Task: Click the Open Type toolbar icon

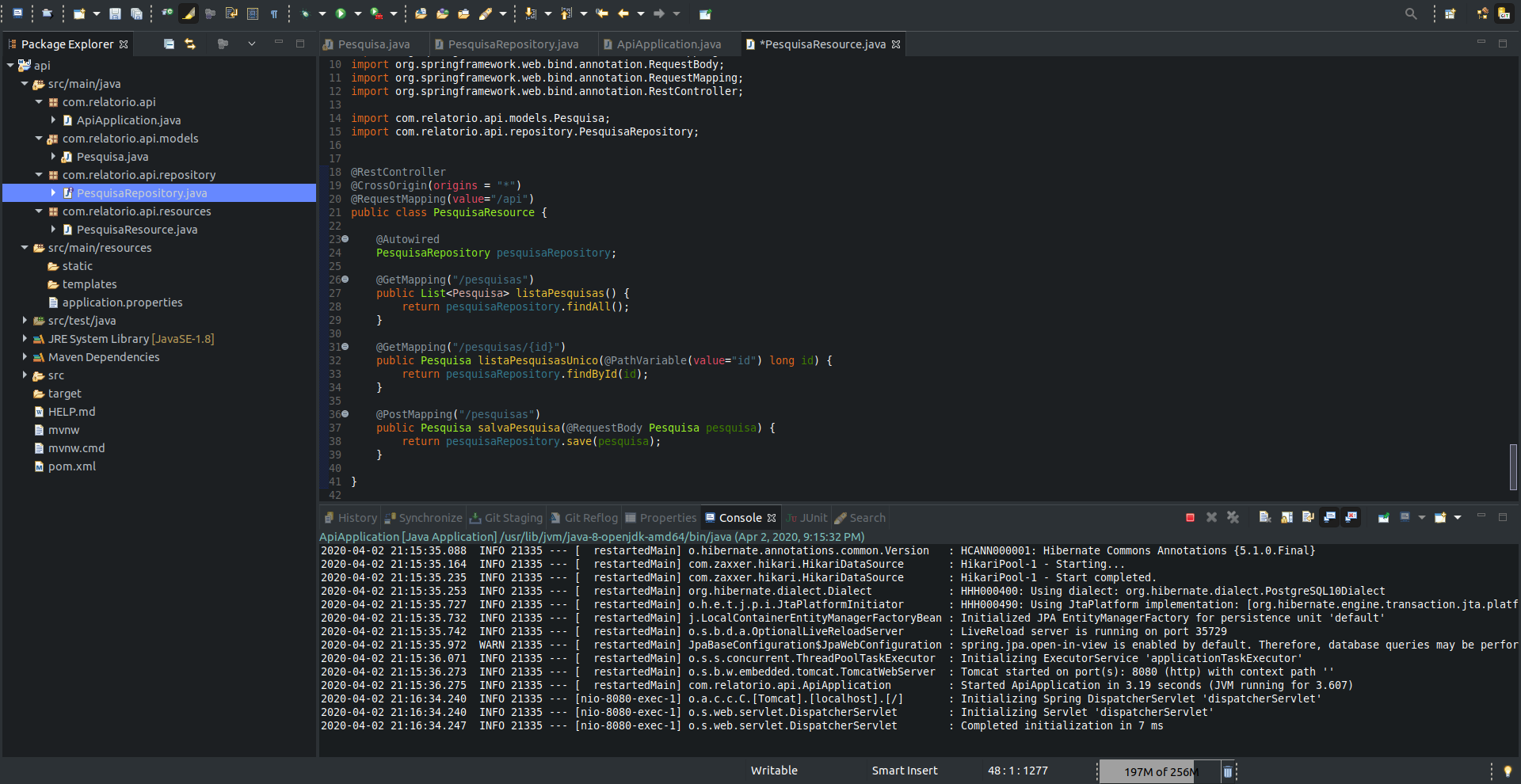Action: [443, 13]
